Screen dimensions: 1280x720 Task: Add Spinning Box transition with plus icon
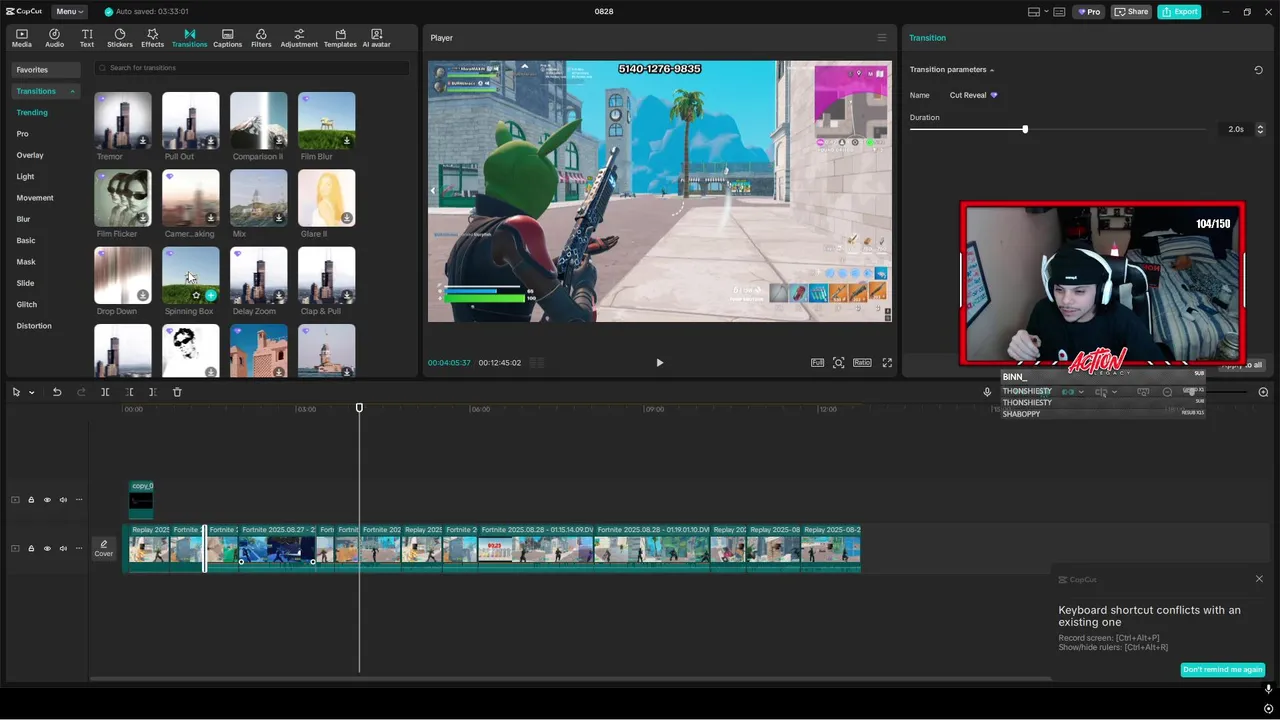pos(211,296)
